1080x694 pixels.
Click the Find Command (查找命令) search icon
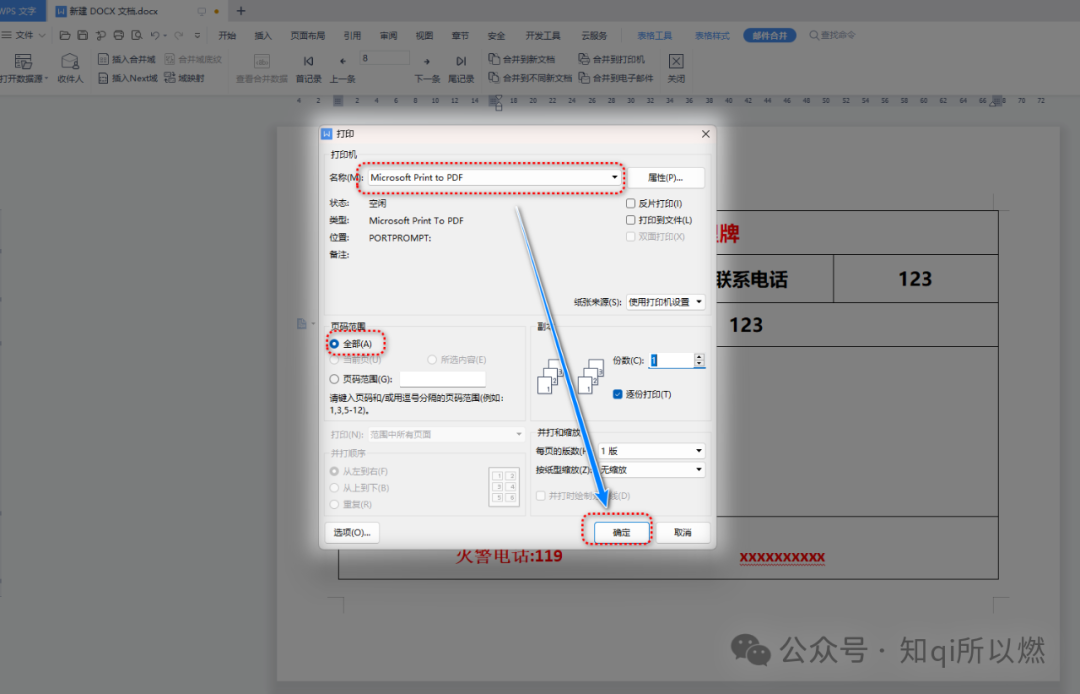pyautogui.click(x=814, y=35)
